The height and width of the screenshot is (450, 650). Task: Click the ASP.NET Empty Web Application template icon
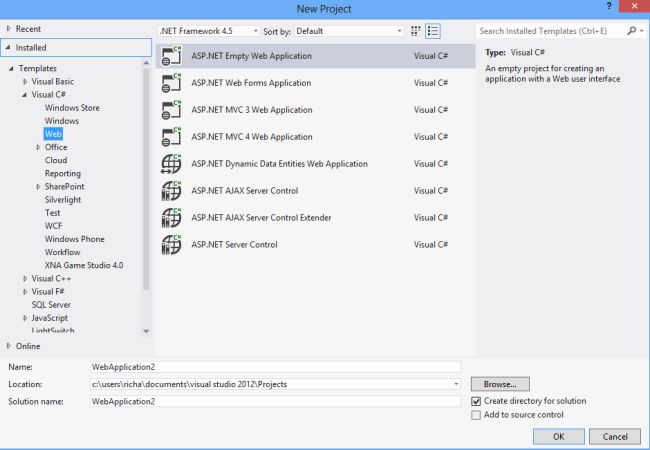[171, 56]
